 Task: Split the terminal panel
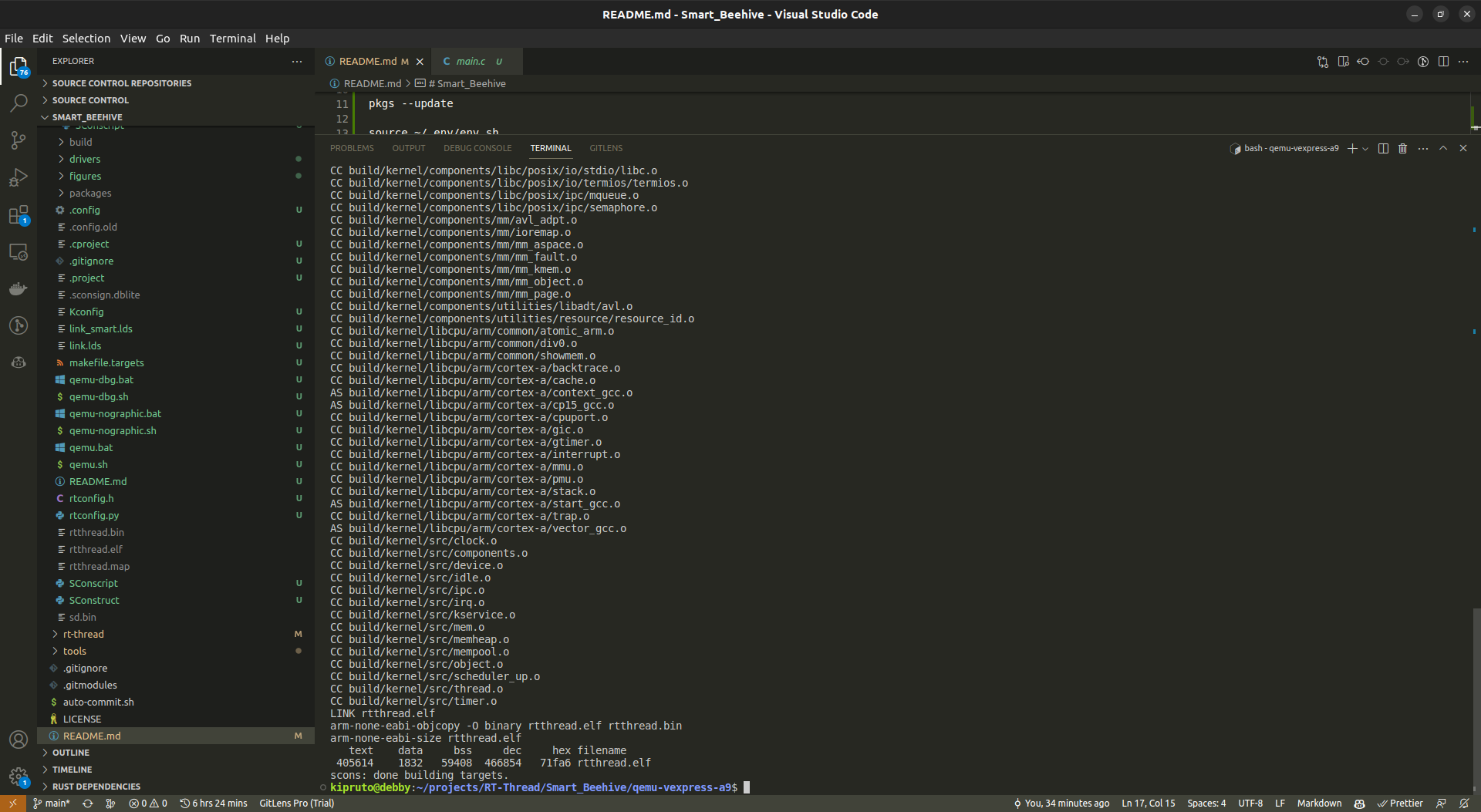click(x=1383, y=148)
